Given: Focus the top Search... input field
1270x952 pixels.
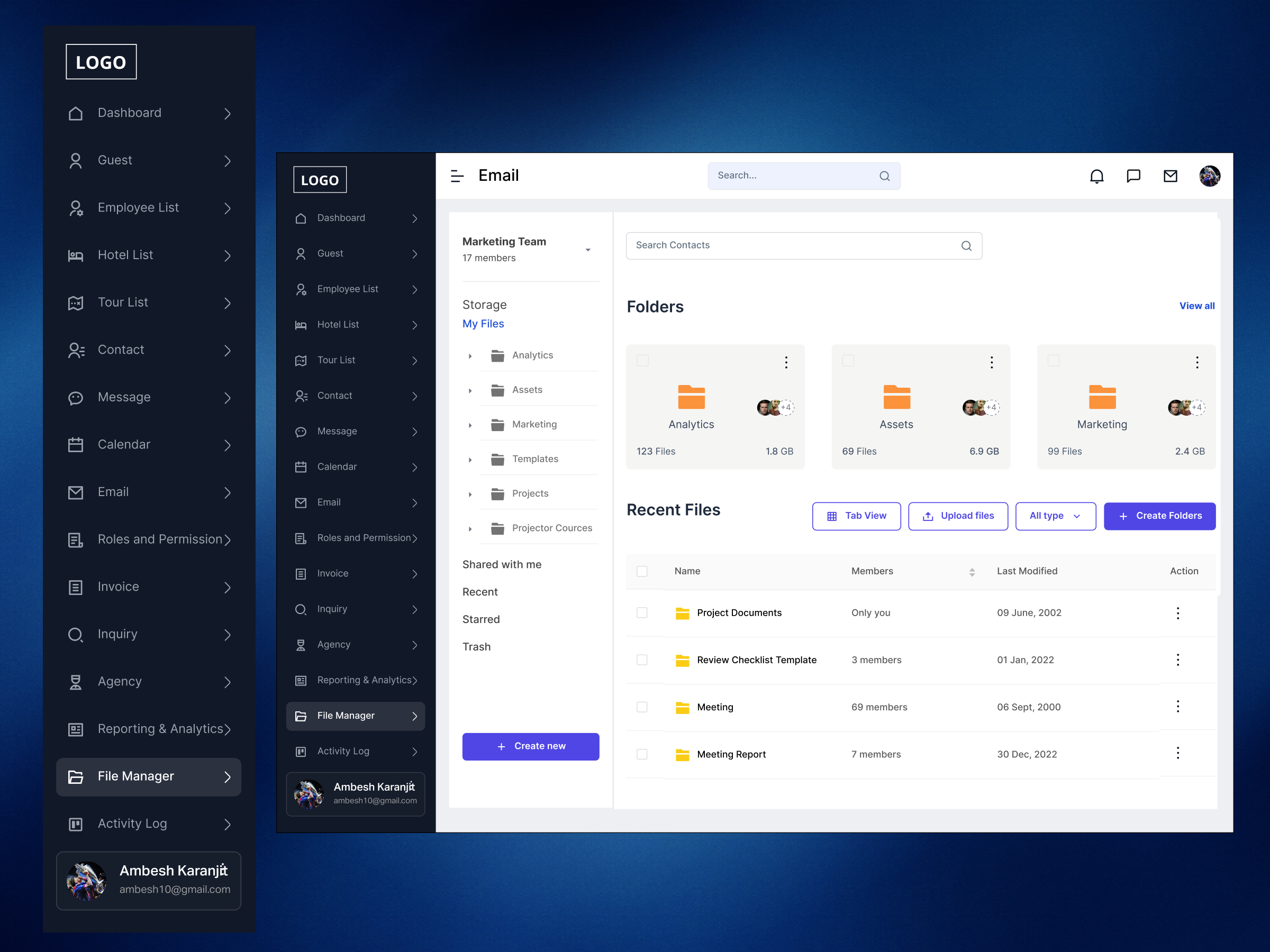Looking at the screenshot, I should coord(804,176).
